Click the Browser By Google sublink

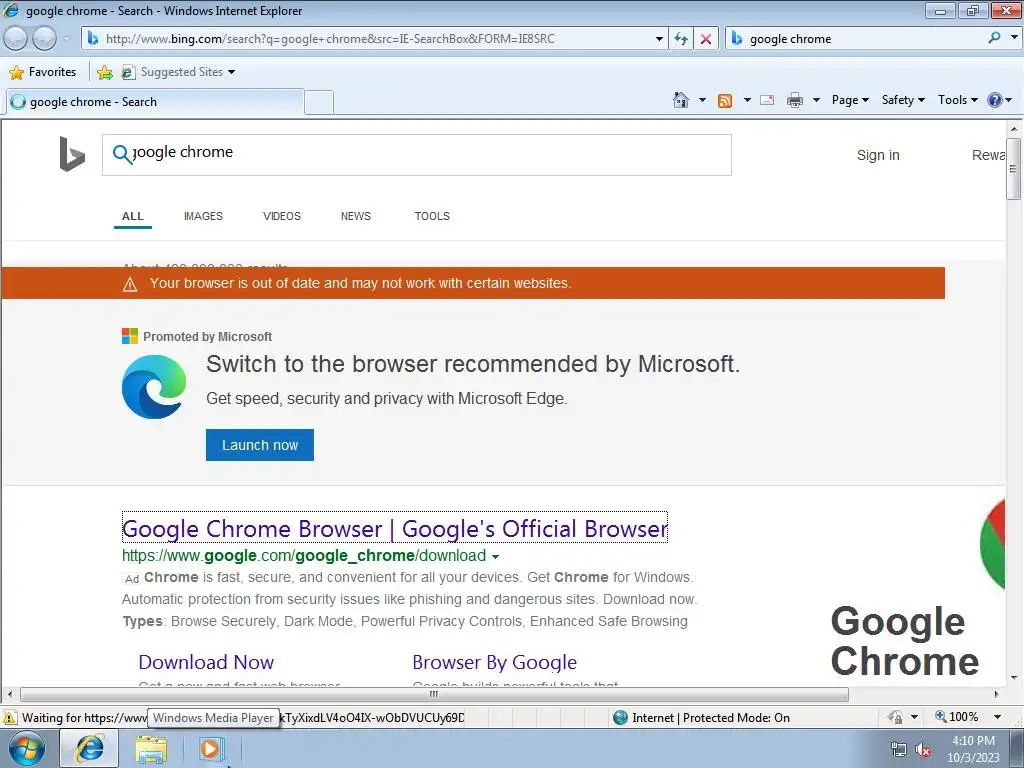coord(494,662)
